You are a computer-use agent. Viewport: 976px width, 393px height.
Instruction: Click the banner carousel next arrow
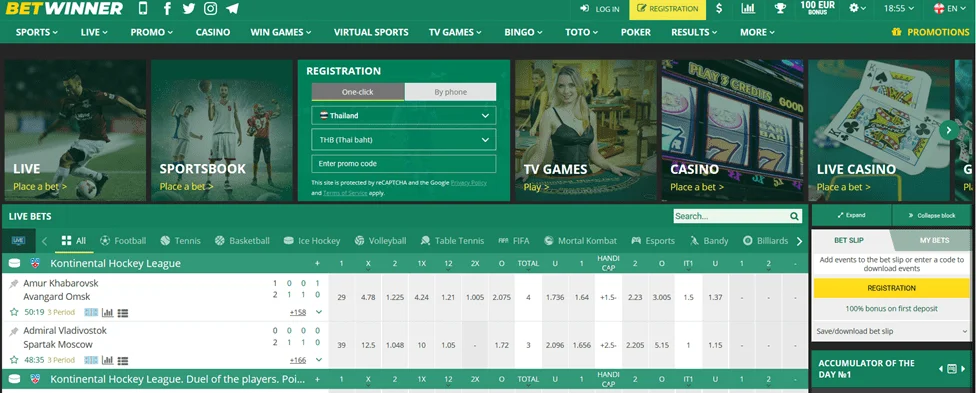(x=949, y=130)
